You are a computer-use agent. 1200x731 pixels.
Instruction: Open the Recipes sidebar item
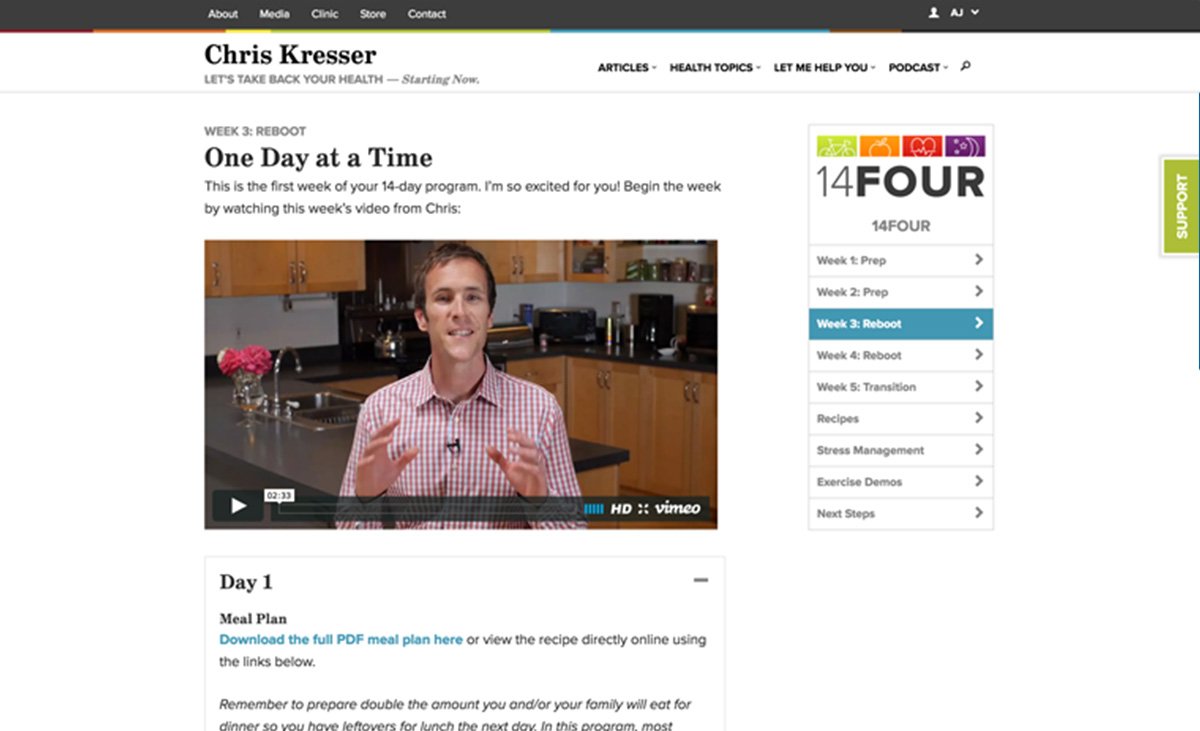pyautogui.click(x=901, y=418)
